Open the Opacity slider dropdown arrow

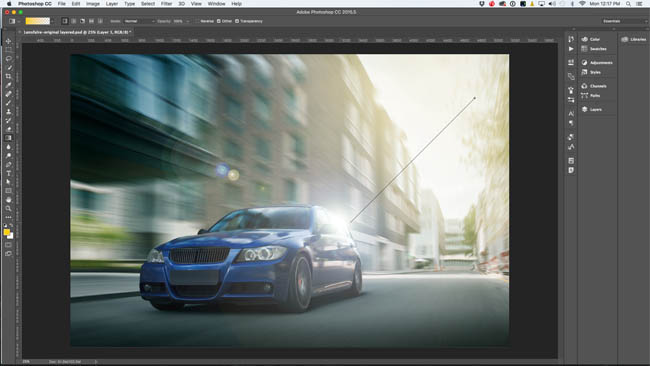(x=188, y=21)
